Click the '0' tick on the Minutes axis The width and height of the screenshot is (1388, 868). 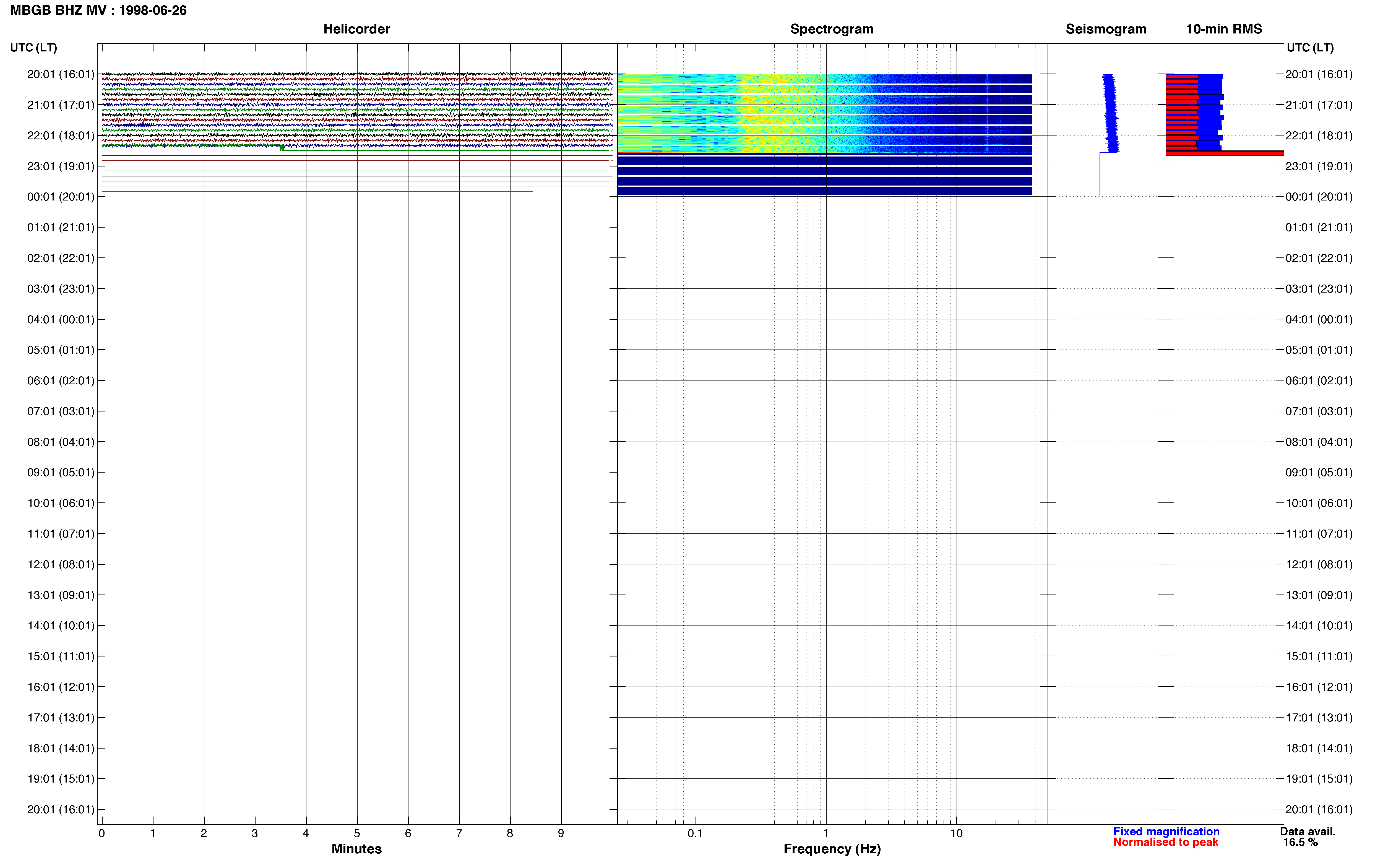click(101, 833)
